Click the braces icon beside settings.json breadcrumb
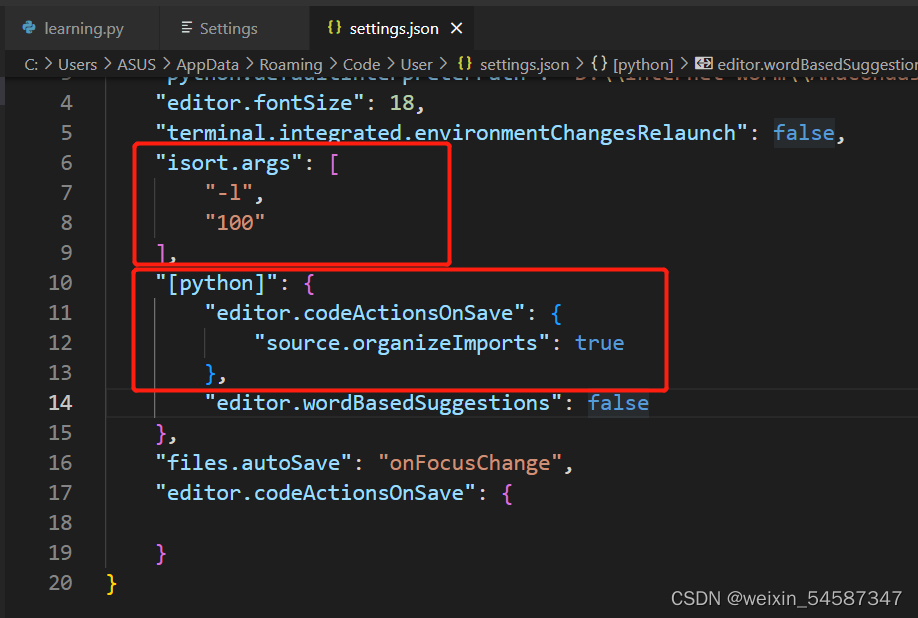918x618 pixels. [x=463, y=63]
